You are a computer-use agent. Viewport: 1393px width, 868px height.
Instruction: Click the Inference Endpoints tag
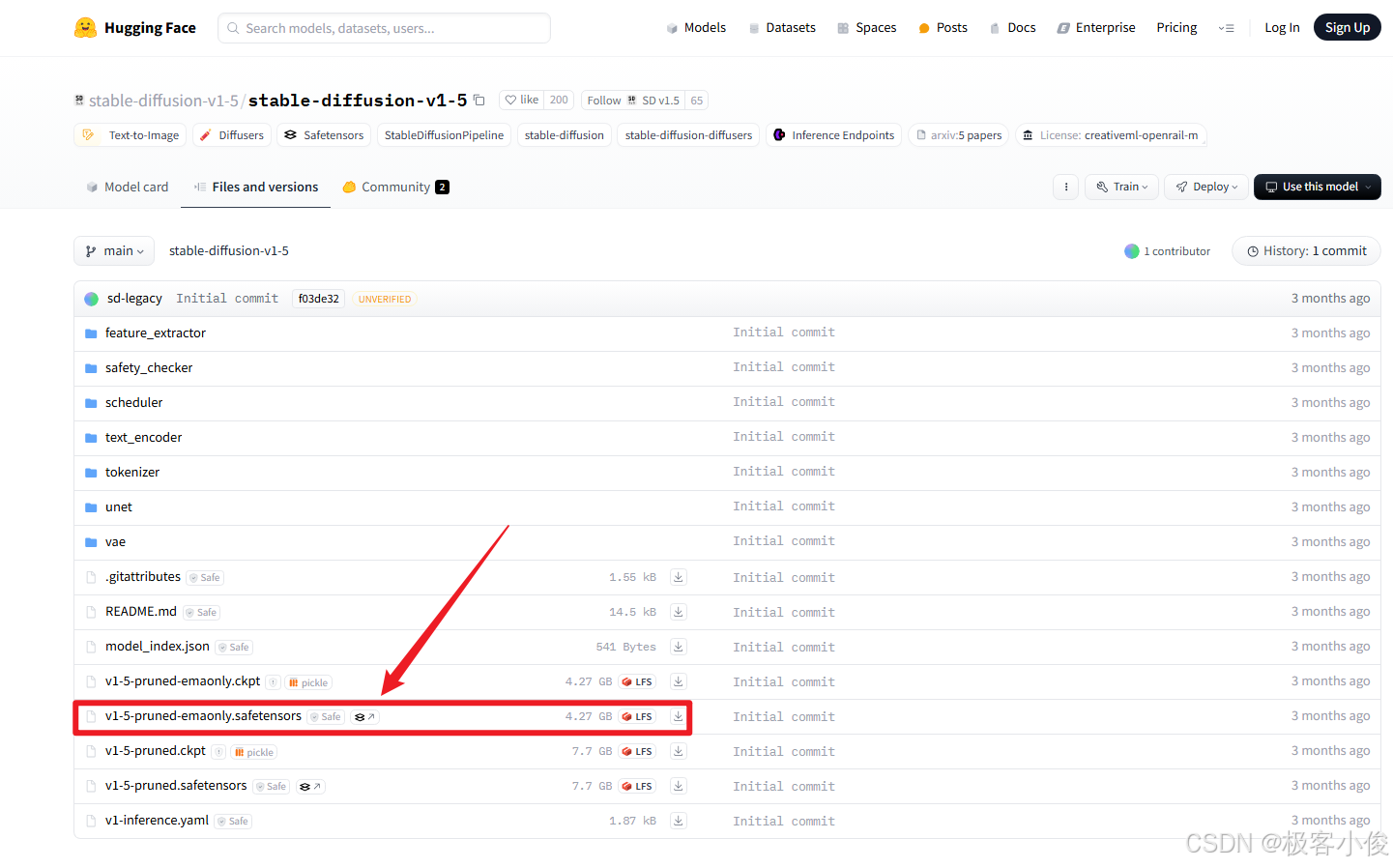click(x=833, y=135)
